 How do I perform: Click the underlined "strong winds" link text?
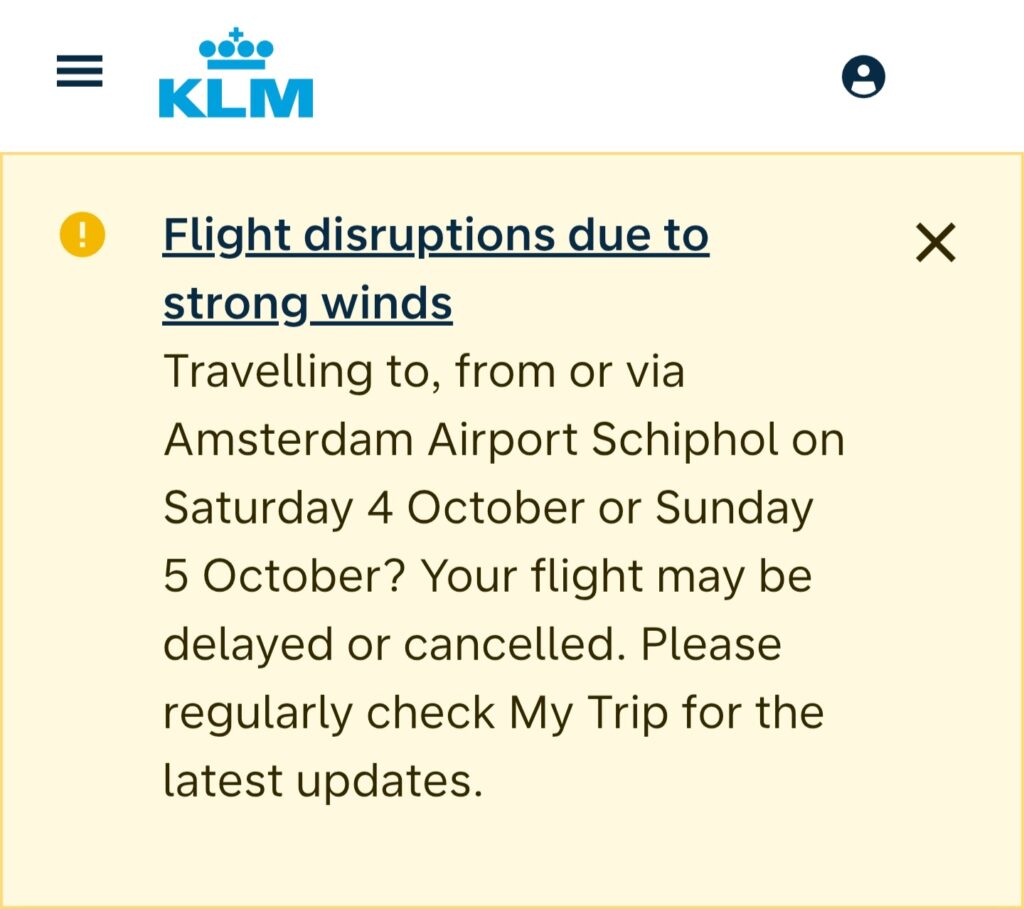308,303
